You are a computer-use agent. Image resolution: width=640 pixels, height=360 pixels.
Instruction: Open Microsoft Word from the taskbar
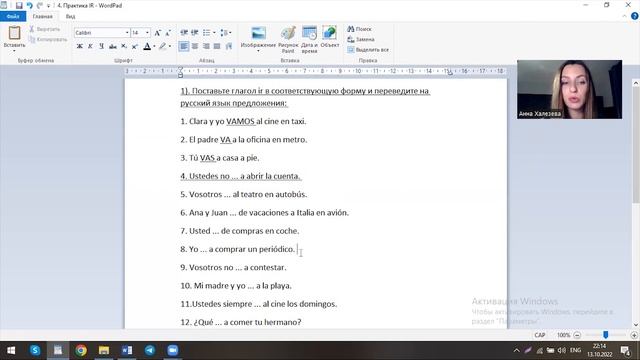pyautogui.click(x=127, y=350)
